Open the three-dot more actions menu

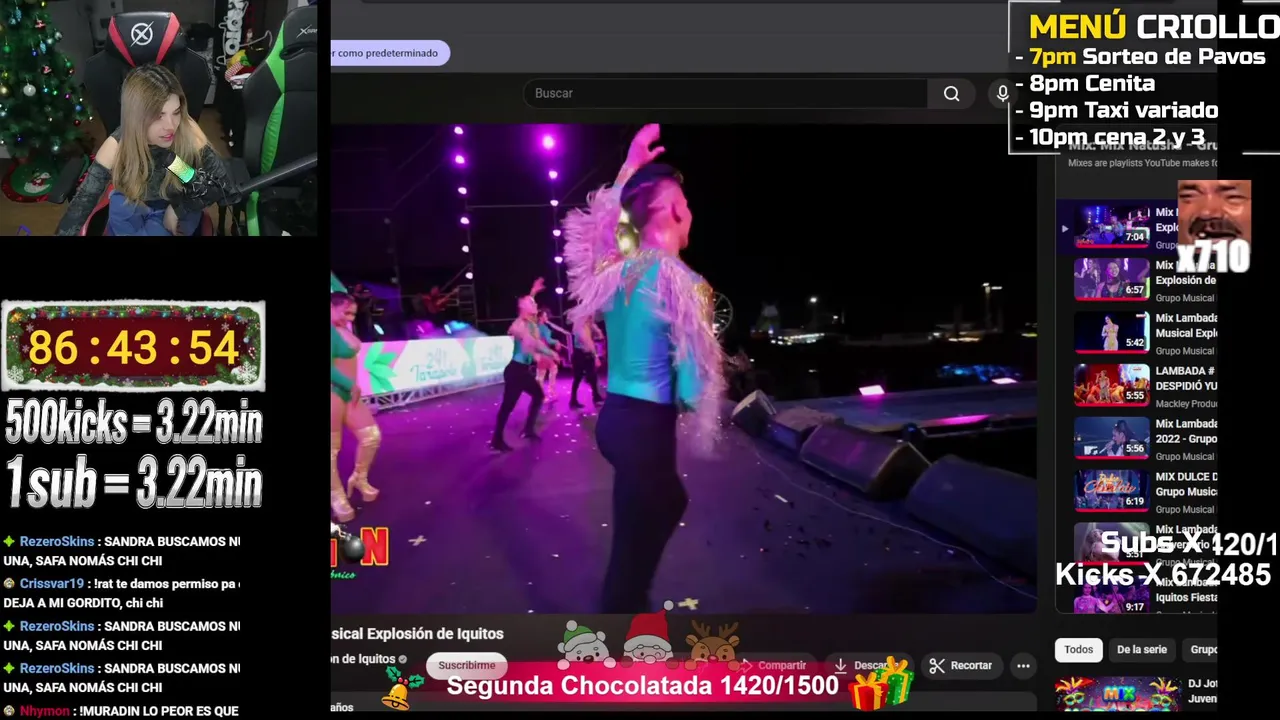pos(1023,665)
